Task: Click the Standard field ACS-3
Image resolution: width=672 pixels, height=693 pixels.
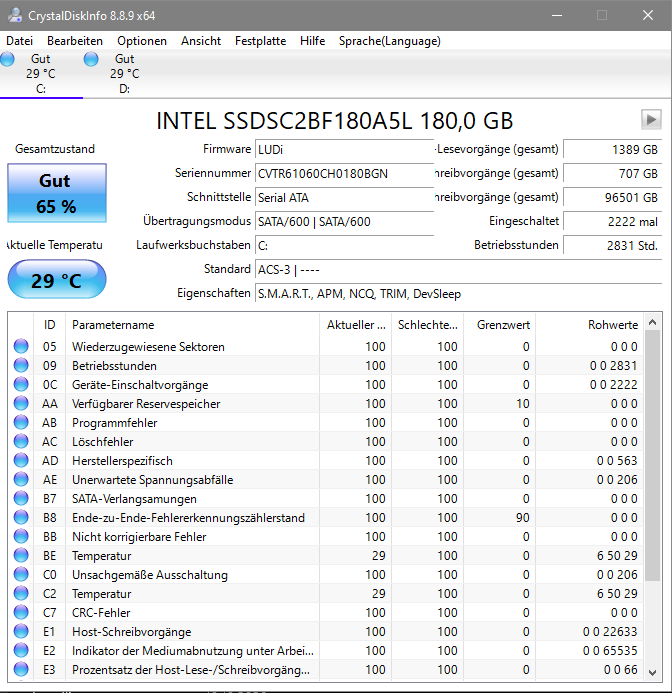Action: 458,270
